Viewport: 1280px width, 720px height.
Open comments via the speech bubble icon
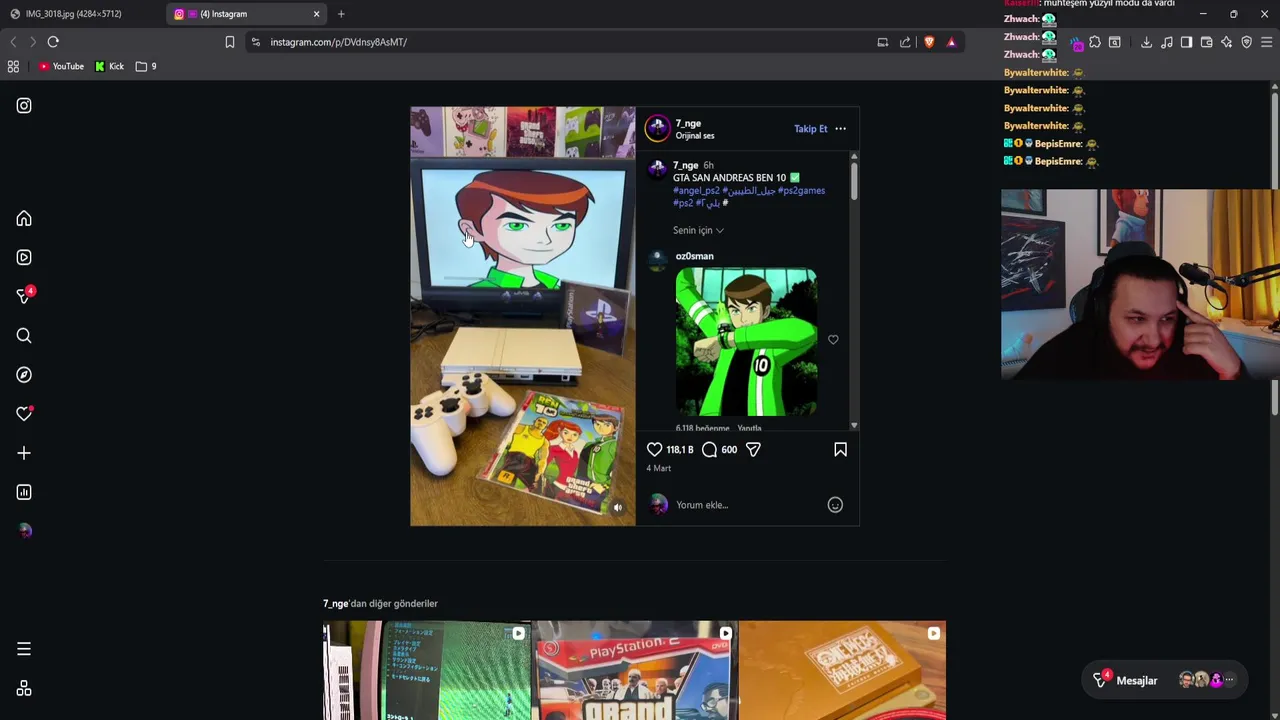pos(709,450)
